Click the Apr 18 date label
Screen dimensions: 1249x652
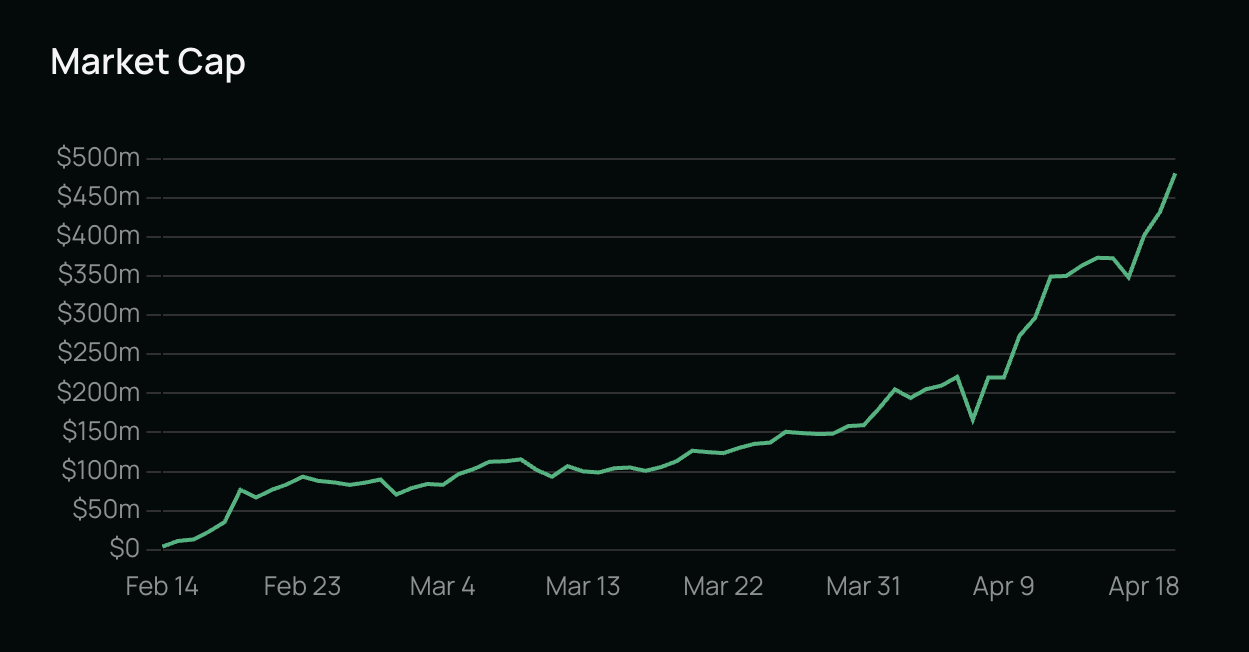pos(1143,586)
